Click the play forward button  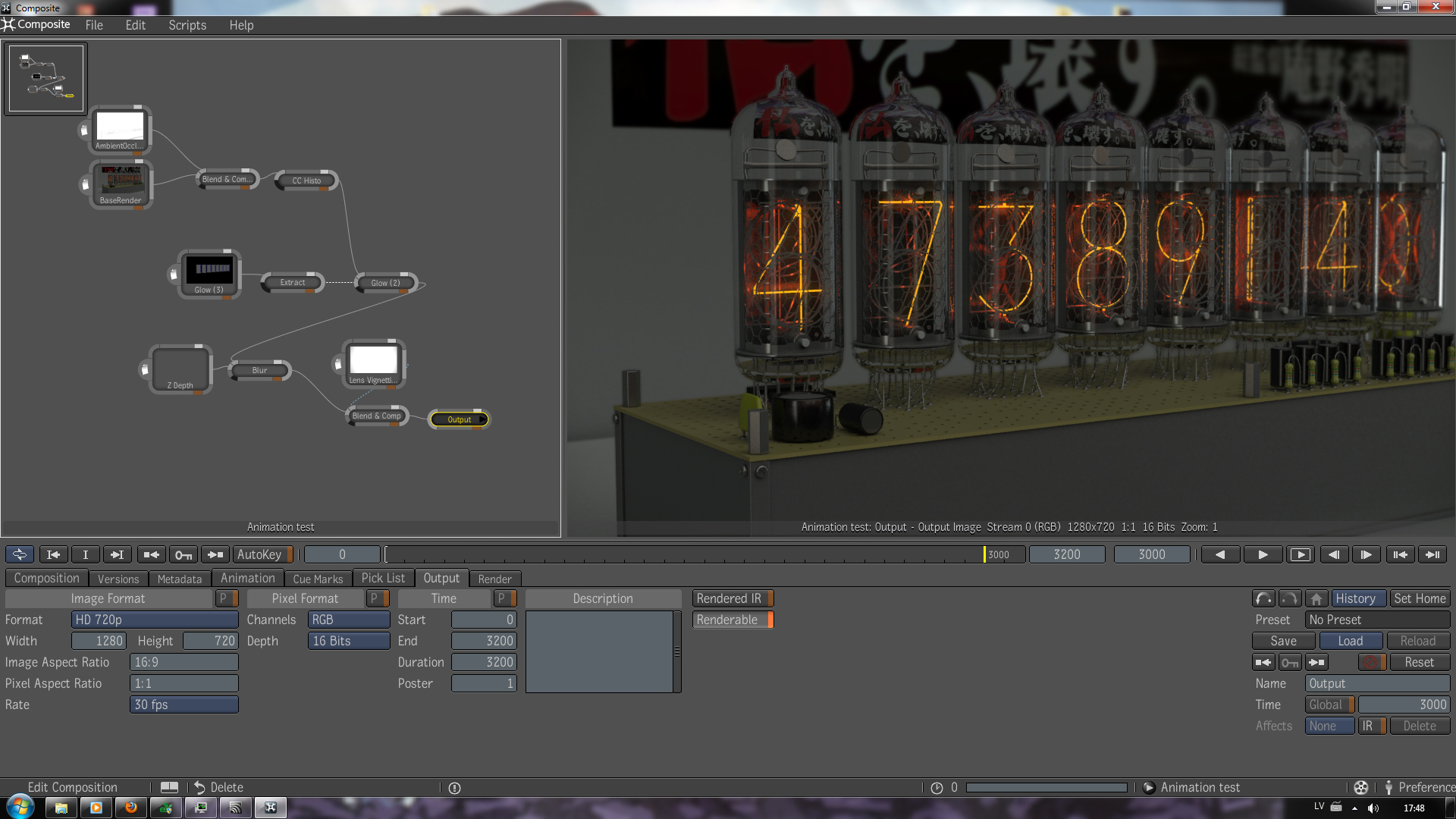[x=1263, y=554]
